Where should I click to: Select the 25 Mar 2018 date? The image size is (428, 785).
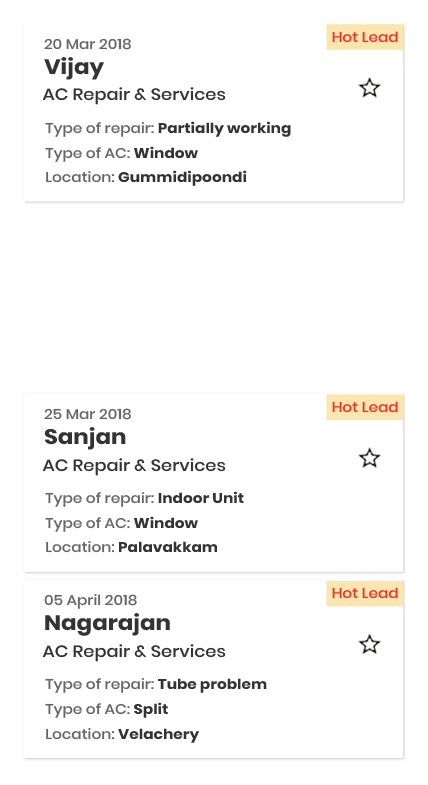point(88,414)
